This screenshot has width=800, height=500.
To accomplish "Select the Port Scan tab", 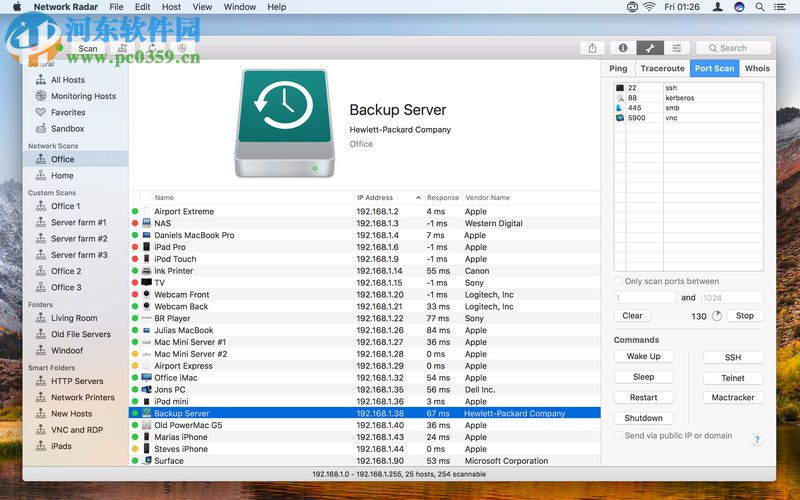I will tap(714, 68).
